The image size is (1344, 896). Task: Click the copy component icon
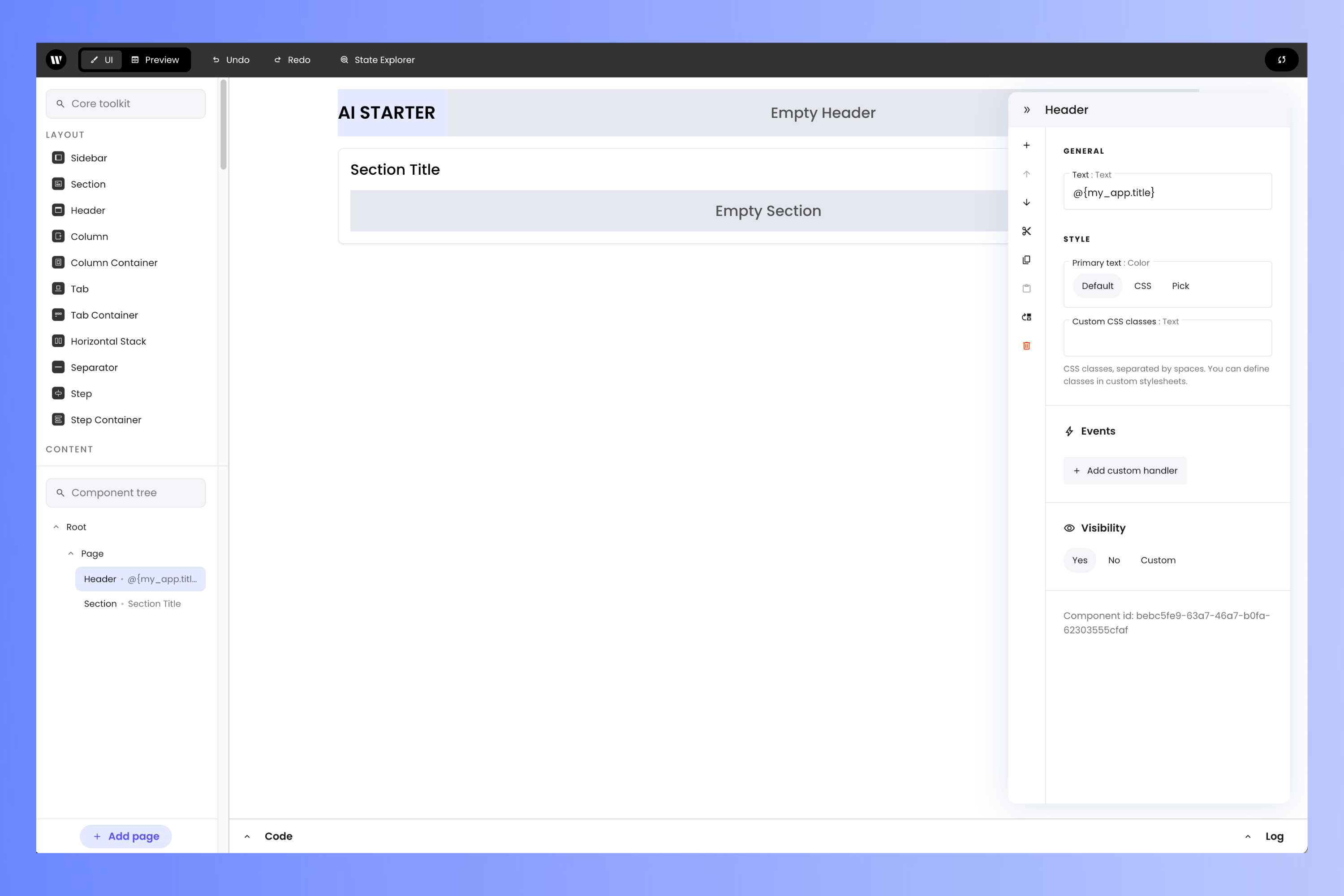point(1026,260)
